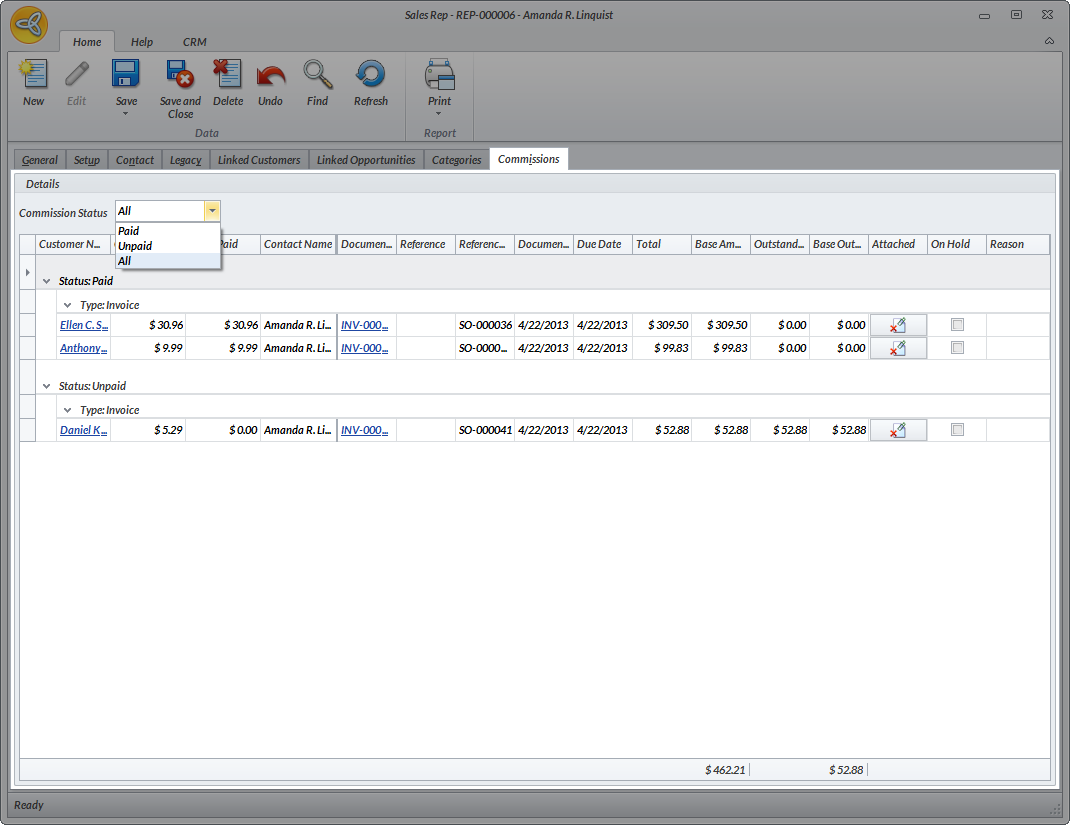Screen dimensions: 1070x825
Task: Click the application logo orb button
Action: [29, 25]
